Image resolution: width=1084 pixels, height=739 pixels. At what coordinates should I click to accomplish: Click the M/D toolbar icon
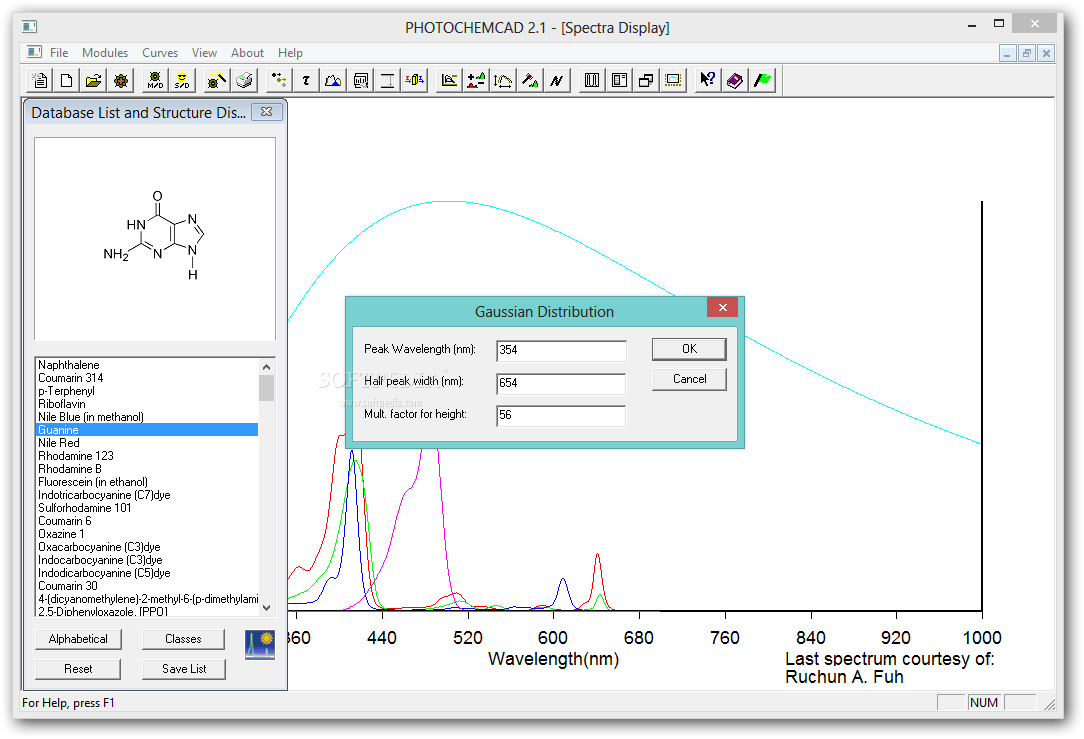coord(155,81)
